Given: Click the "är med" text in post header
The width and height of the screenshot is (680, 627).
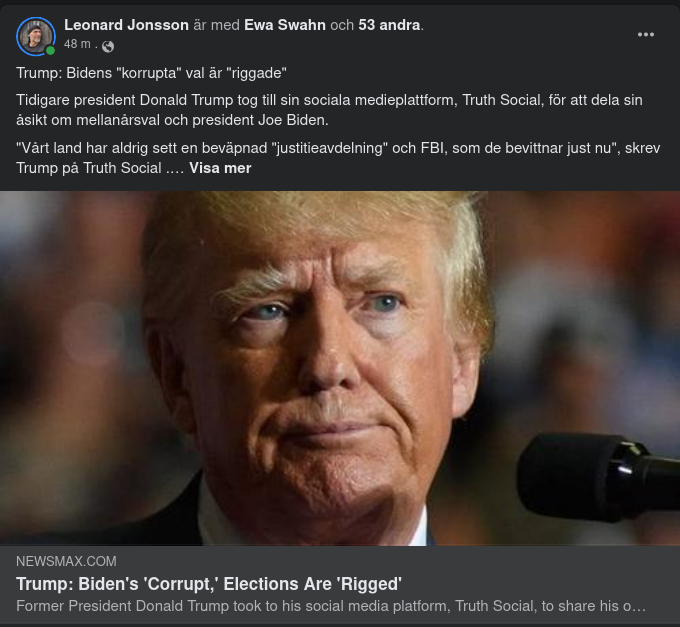Looking at the screenshot, I should [216, 25].
